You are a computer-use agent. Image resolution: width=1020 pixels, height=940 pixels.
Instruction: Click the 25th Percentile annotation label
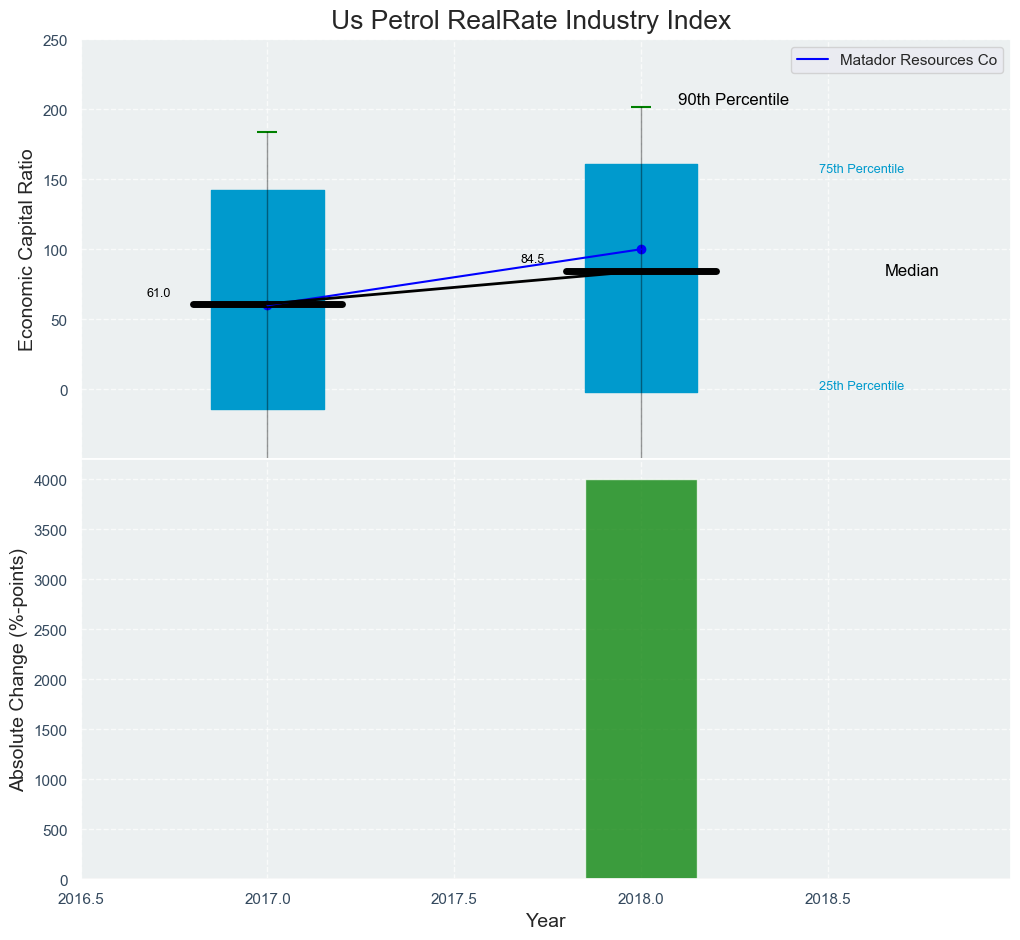pos(861,386)
